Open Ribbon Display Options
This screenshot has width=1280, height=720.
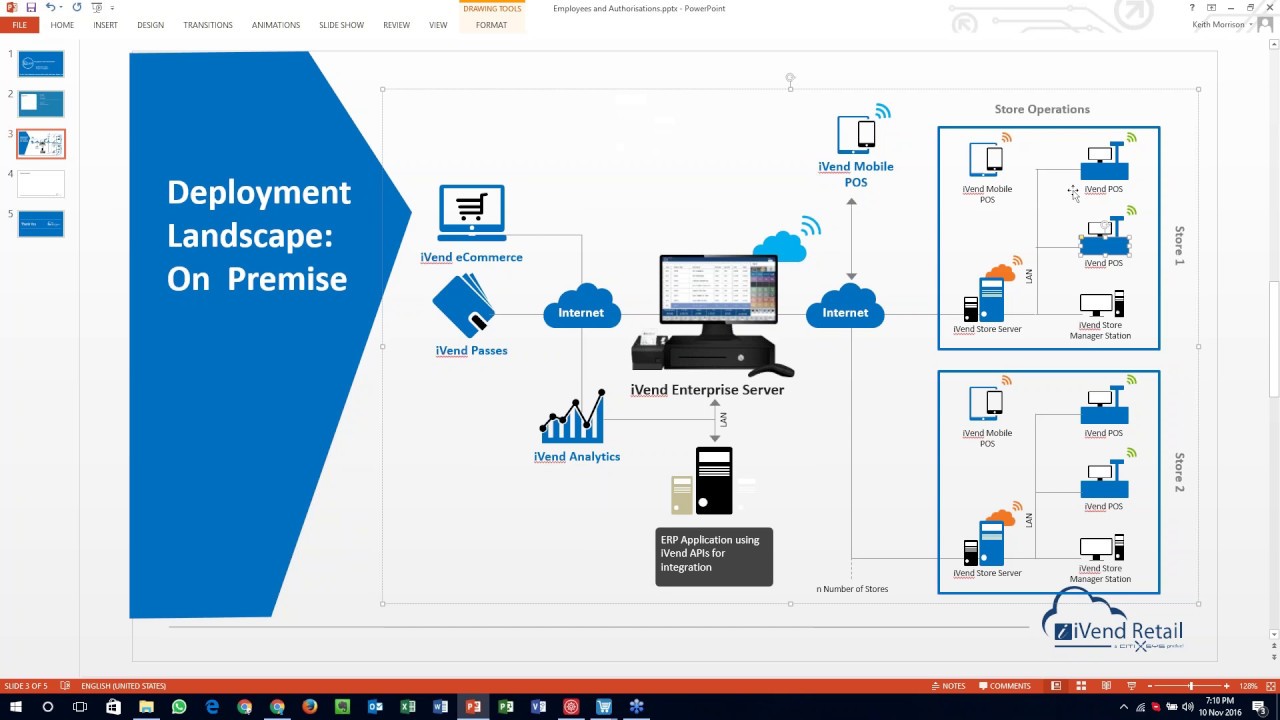click(x=1211, y=8)
